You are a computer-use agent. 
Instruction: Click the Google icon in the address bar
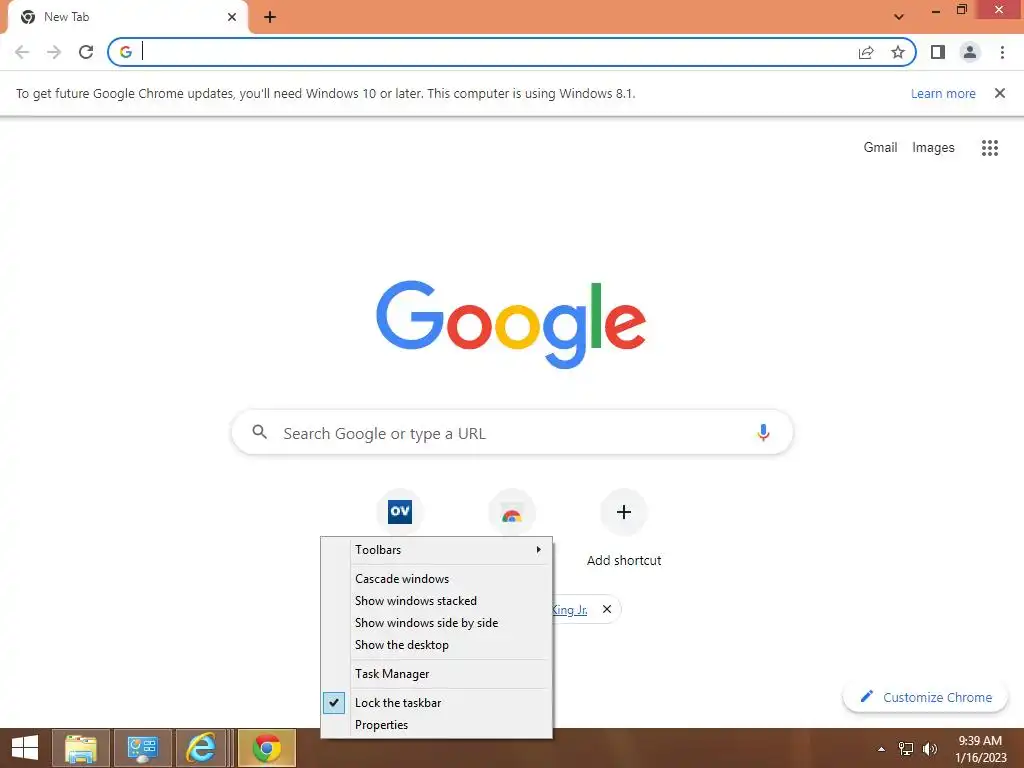tap(125, 52)
